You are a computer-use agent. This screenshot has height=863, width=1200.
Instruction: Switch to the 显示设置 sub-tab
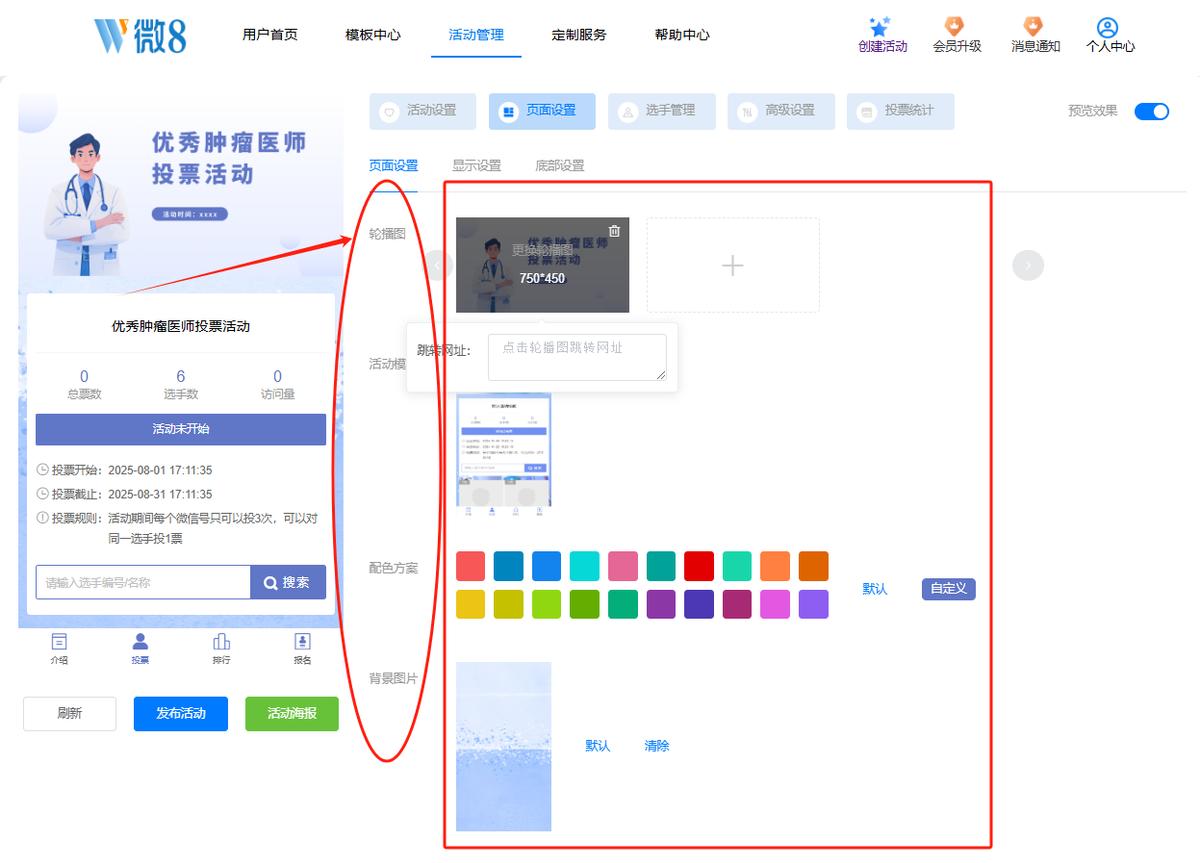477,166
